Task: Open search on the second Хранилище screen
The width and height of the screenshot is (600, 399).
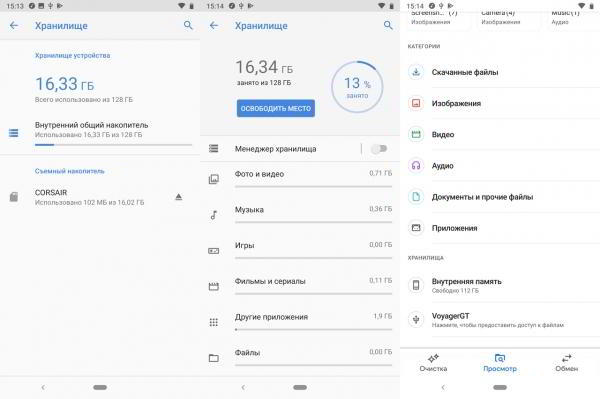Action: [388, 25]
